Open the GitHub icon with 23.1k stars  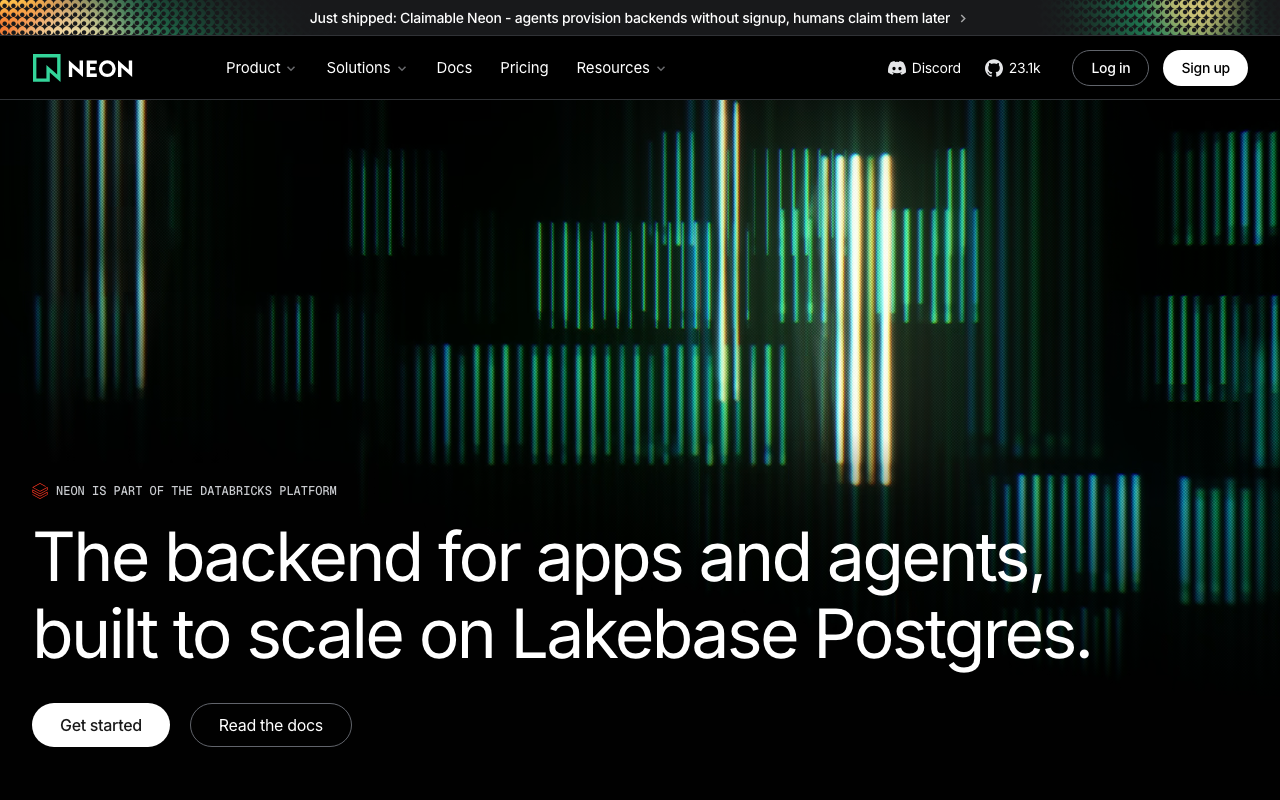point(993,68)
